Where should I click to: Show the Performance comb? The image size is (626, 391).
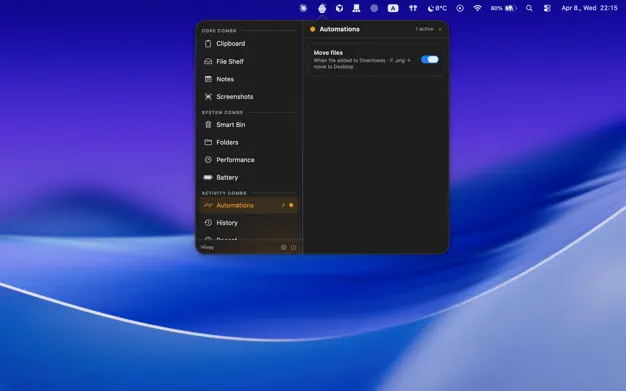(x=248, y=160)
